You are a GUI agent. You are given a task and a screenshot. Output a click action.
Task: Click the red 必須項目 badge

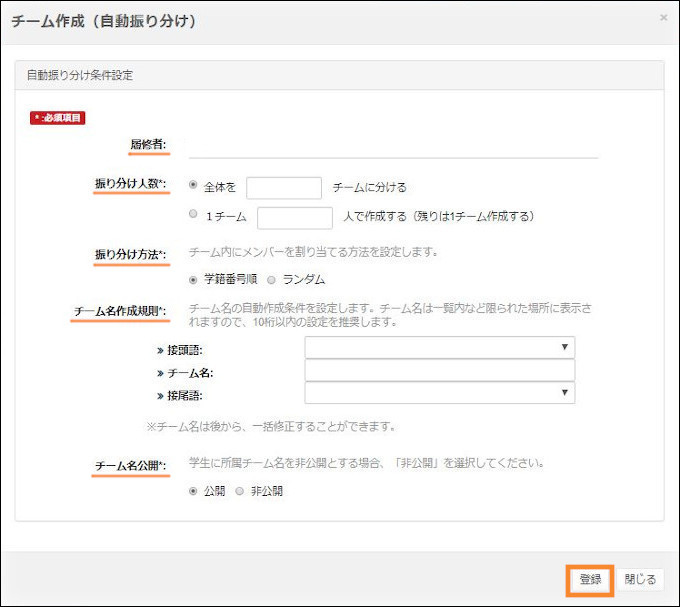coord(58,117)
